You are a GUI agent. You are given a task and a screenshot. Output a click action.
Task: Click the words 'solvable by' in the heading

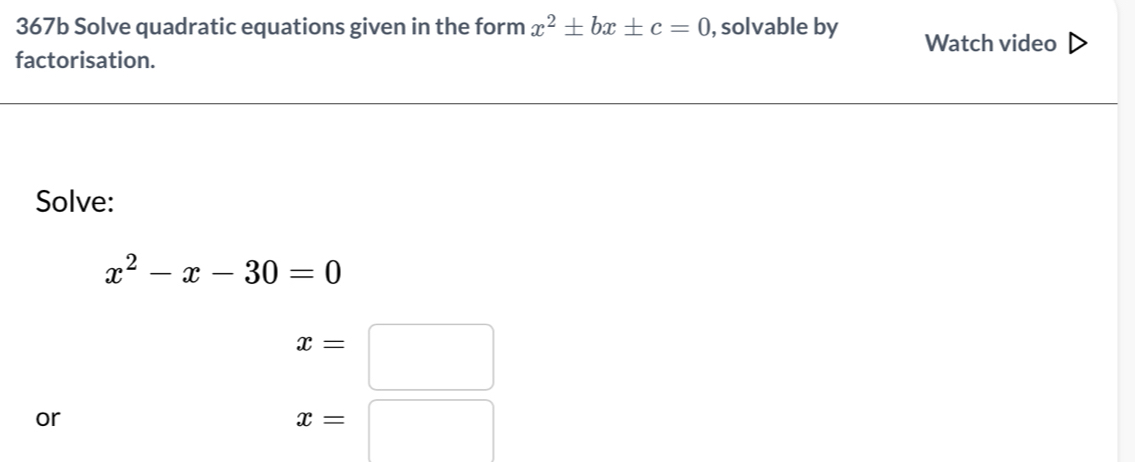click(x=780, y=28)
